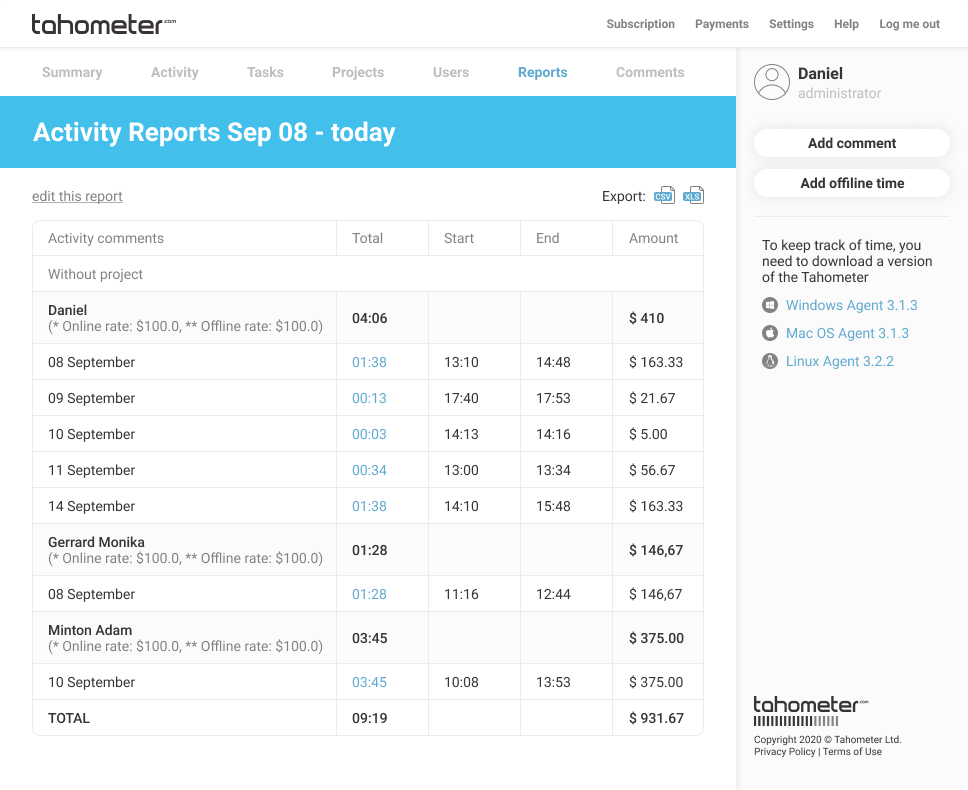
Task: Switch to the Users tab
Action: (451, 72)
